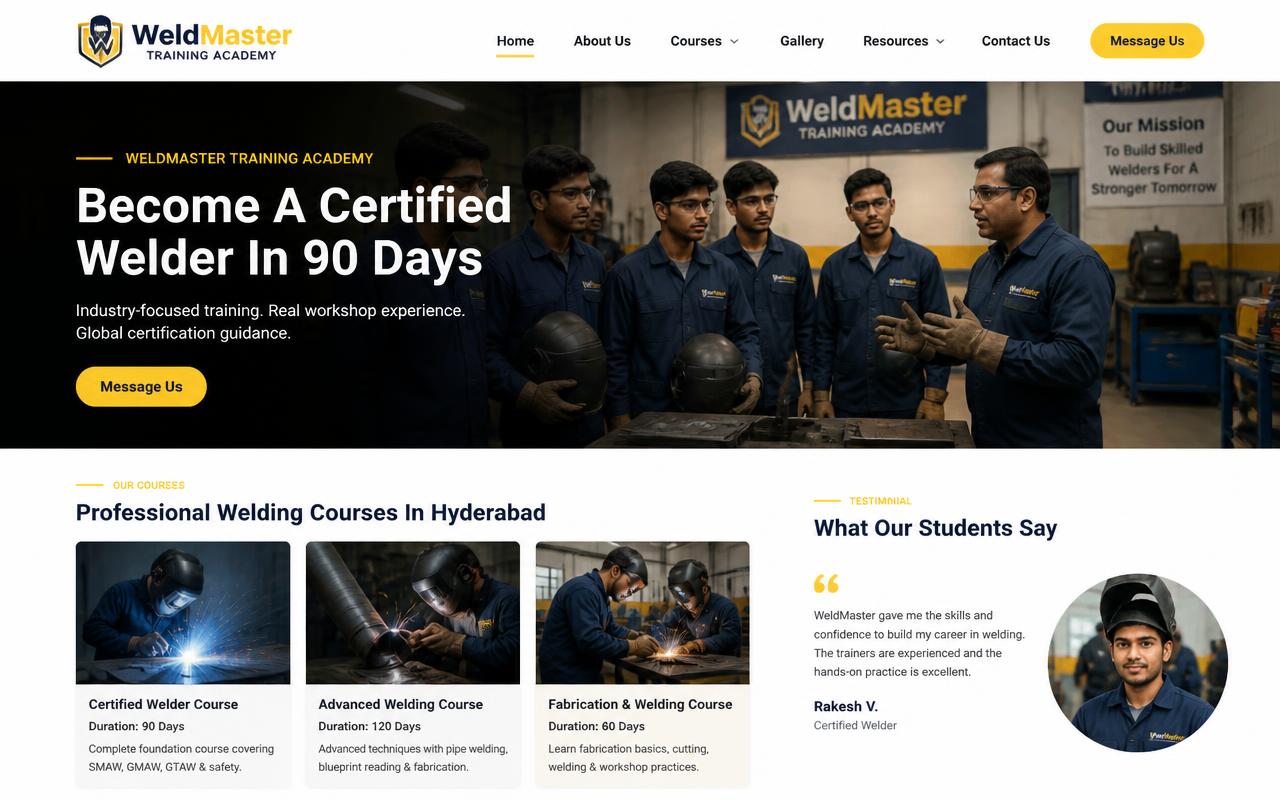Click the 'TESTIMONIAL' section label
This screenshot has width=1280, height=800.
880,501
